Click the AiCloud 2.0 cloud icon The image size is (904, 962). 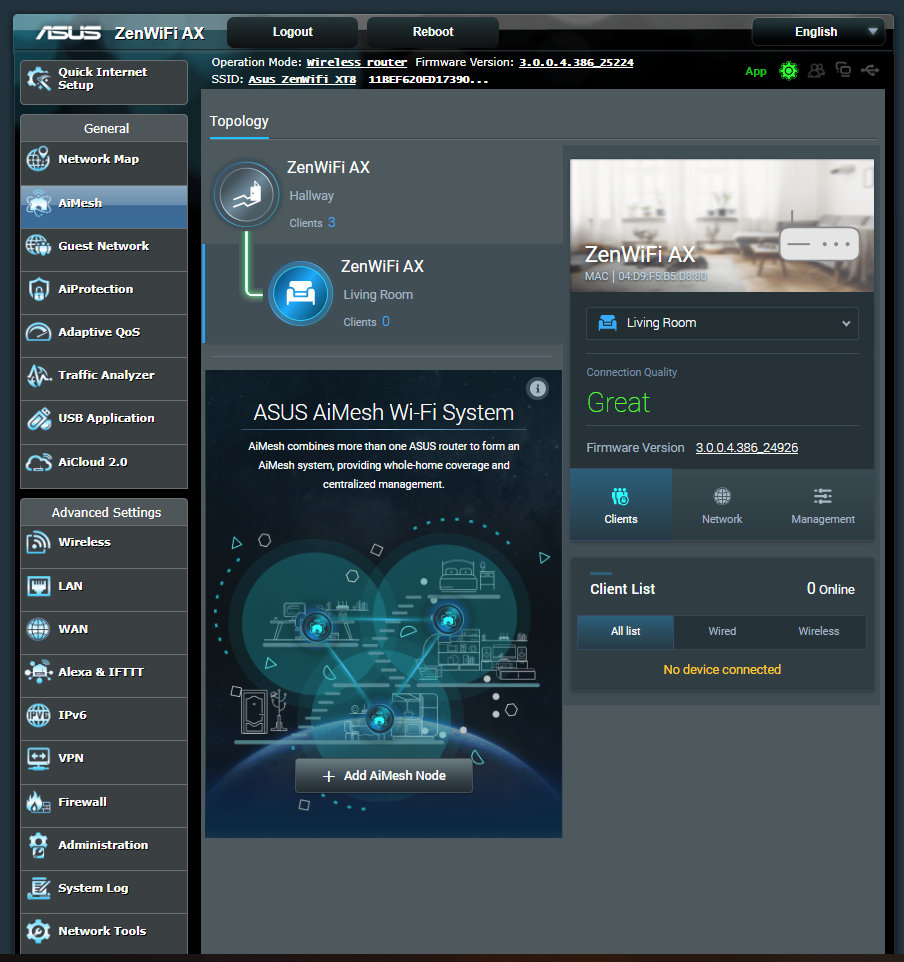[x=38, y=462]
